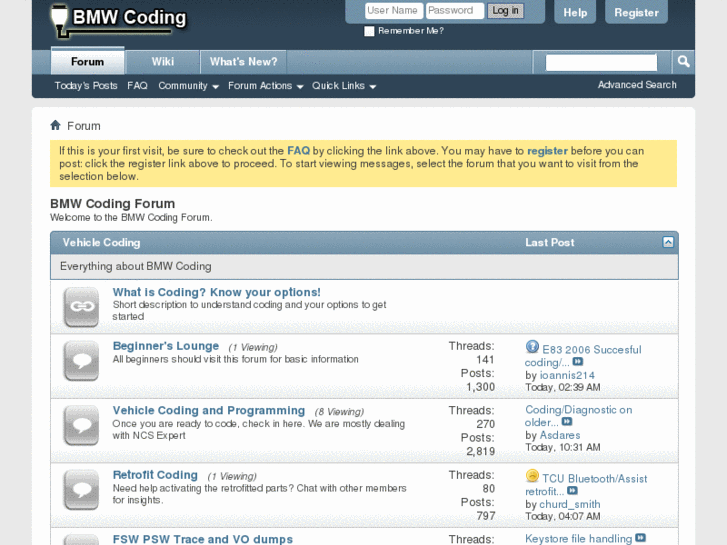Open Keystore file handling thread

pyautogui.click(x=578, y=539)
